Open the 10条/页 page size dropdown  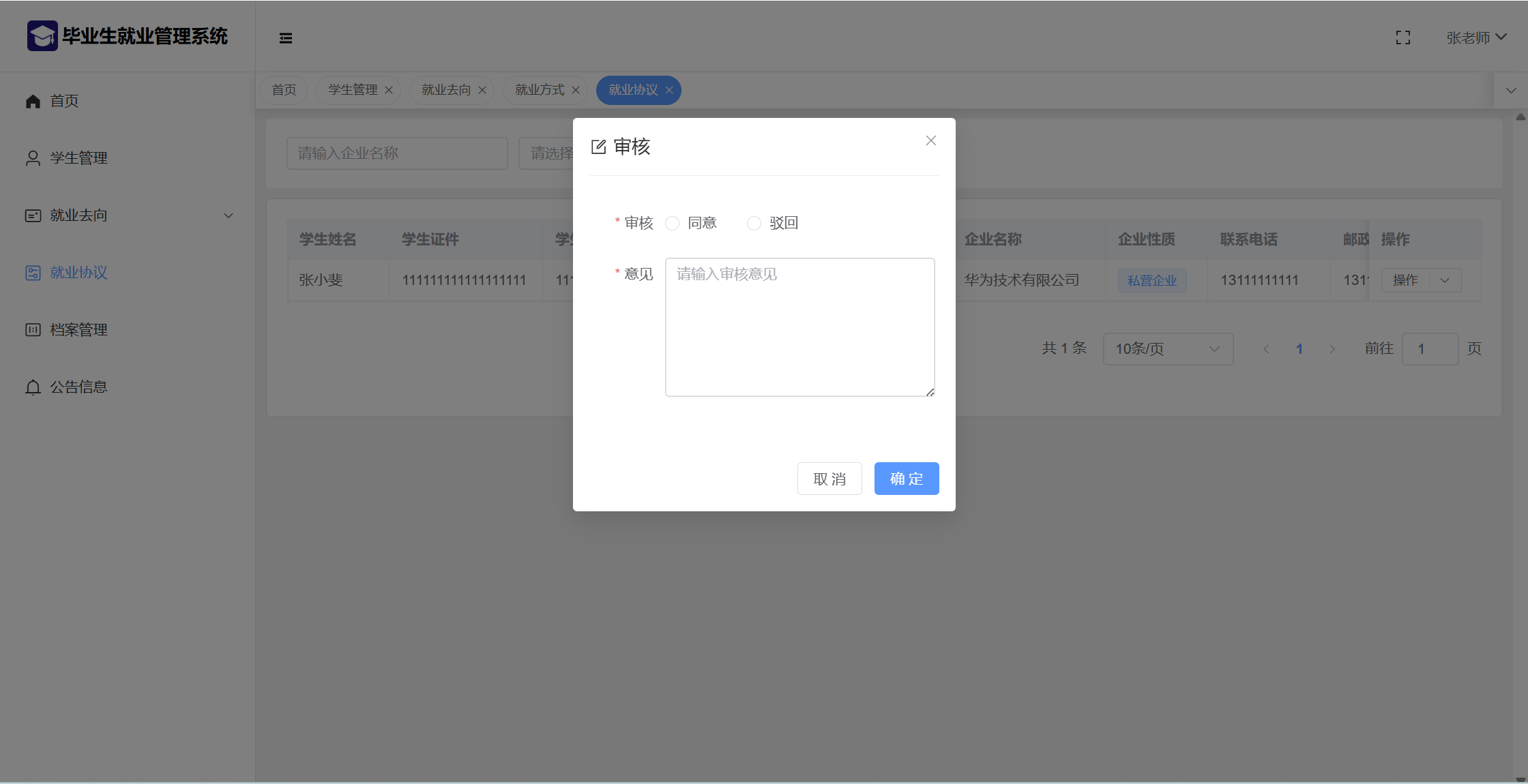coord(1167,349)
